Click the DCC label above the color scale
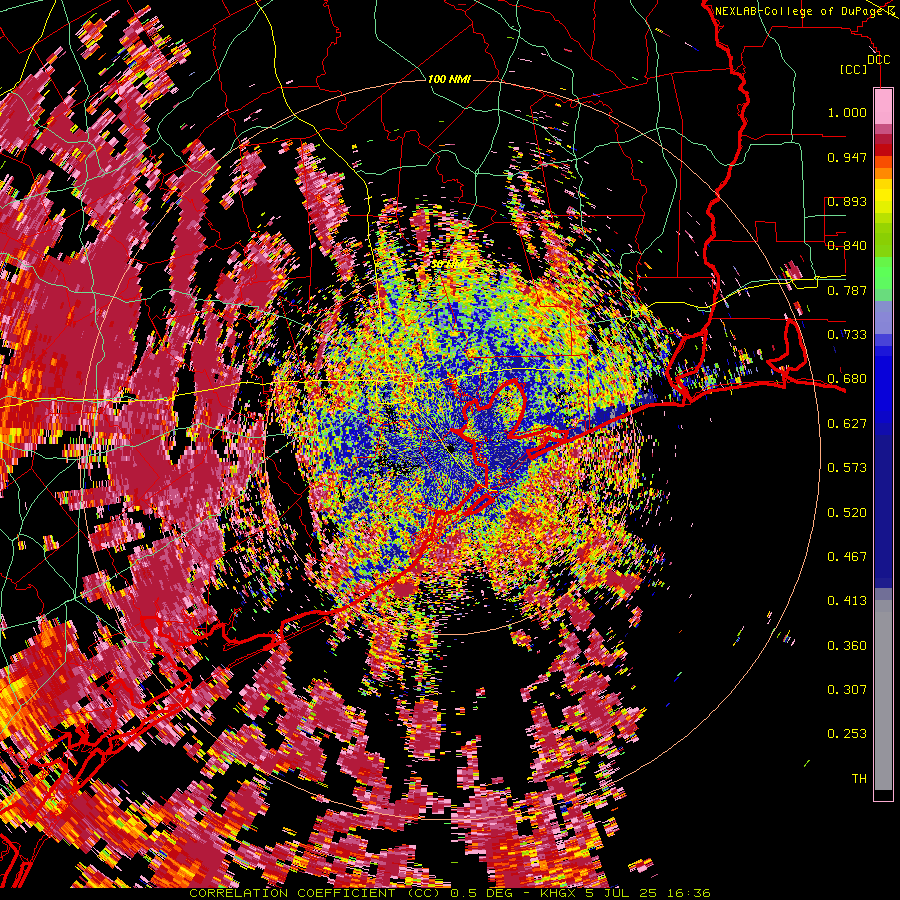Viewport: 900px width, 900px height. tap(878, 60)
